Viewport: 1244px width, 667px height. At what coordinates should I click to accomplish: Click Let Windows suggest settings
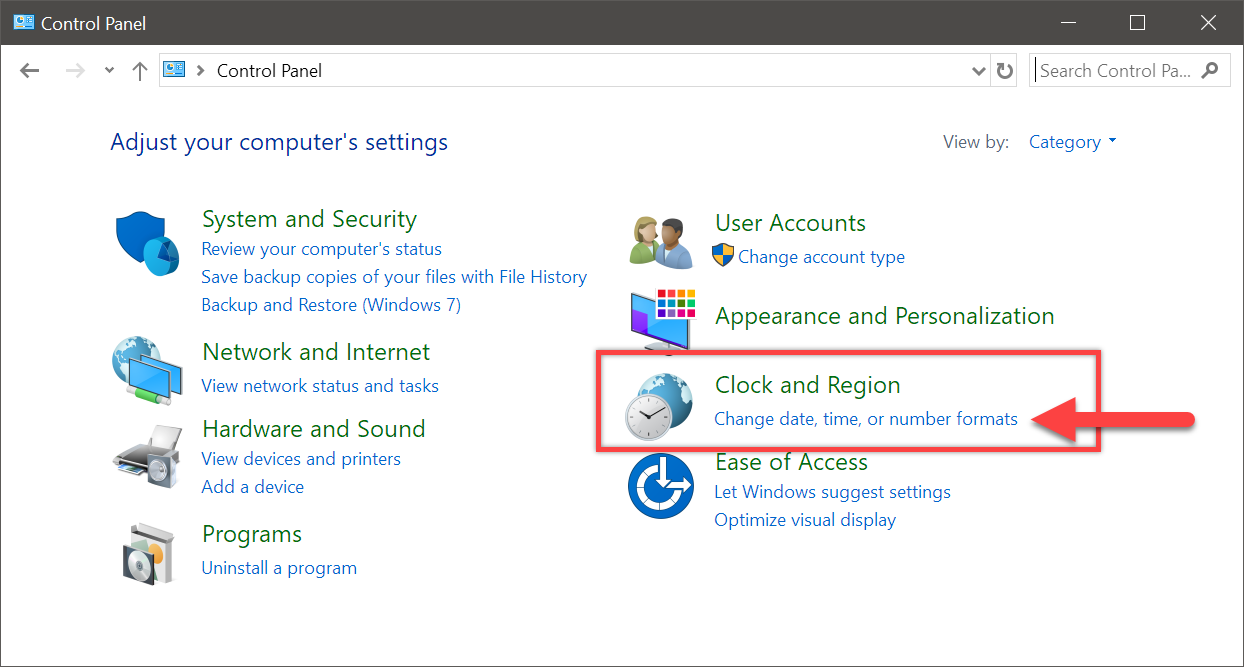tap(832, 492)
